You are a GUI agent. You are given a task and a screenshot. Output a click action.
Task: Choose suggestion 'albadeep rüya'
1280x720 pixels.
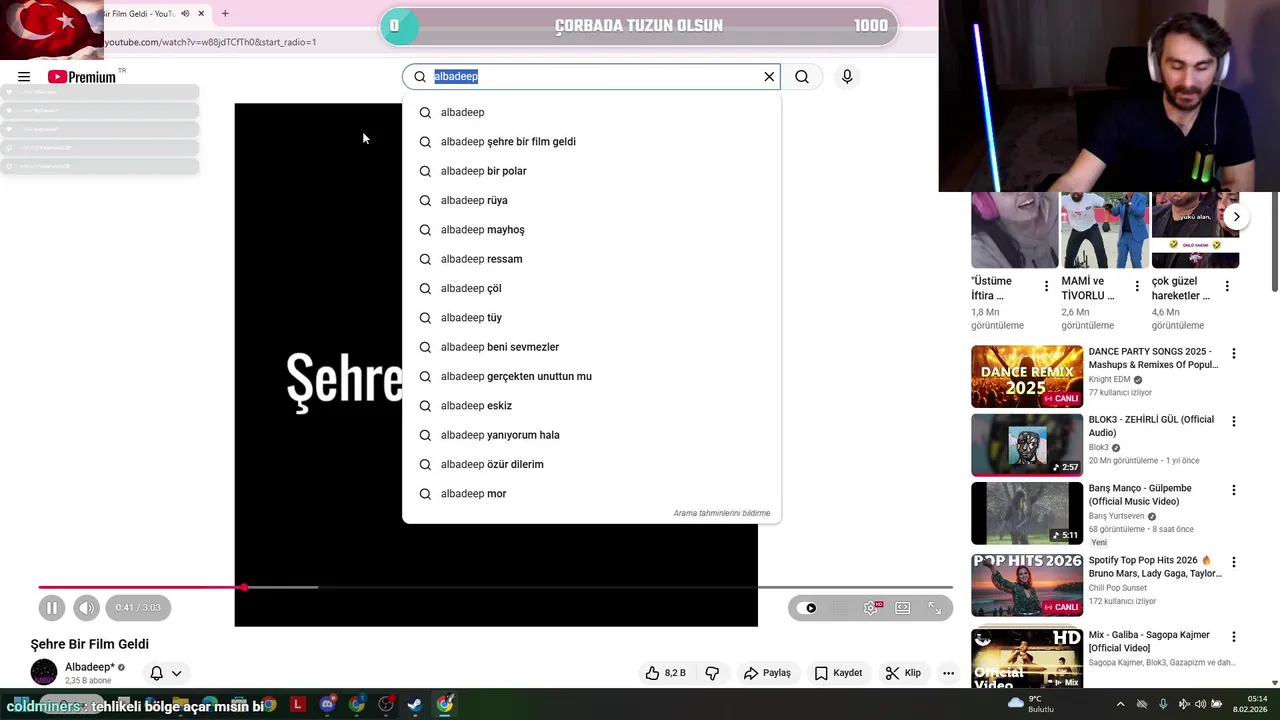tap(591, 200)
